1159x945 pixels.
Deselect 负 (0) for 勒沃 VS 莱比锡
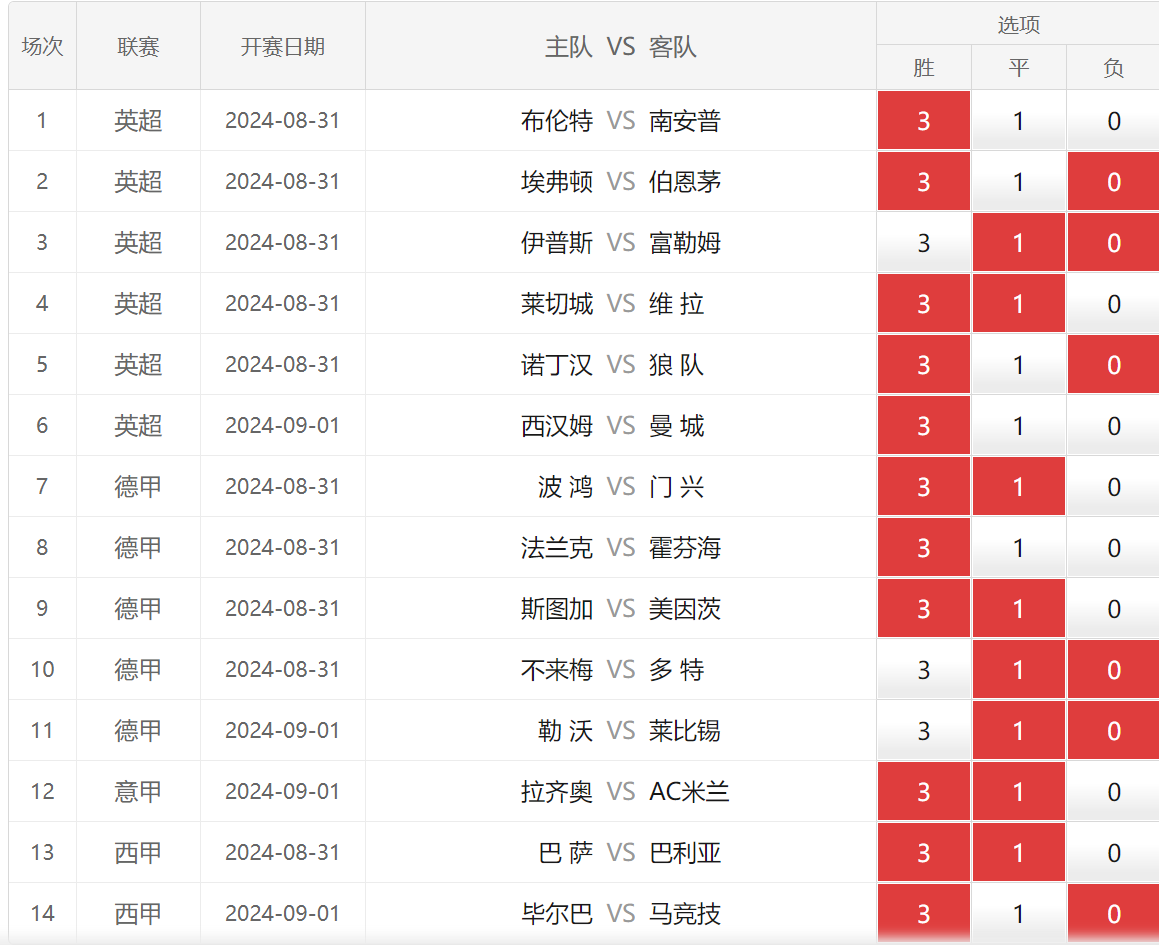pos(1114,731)
